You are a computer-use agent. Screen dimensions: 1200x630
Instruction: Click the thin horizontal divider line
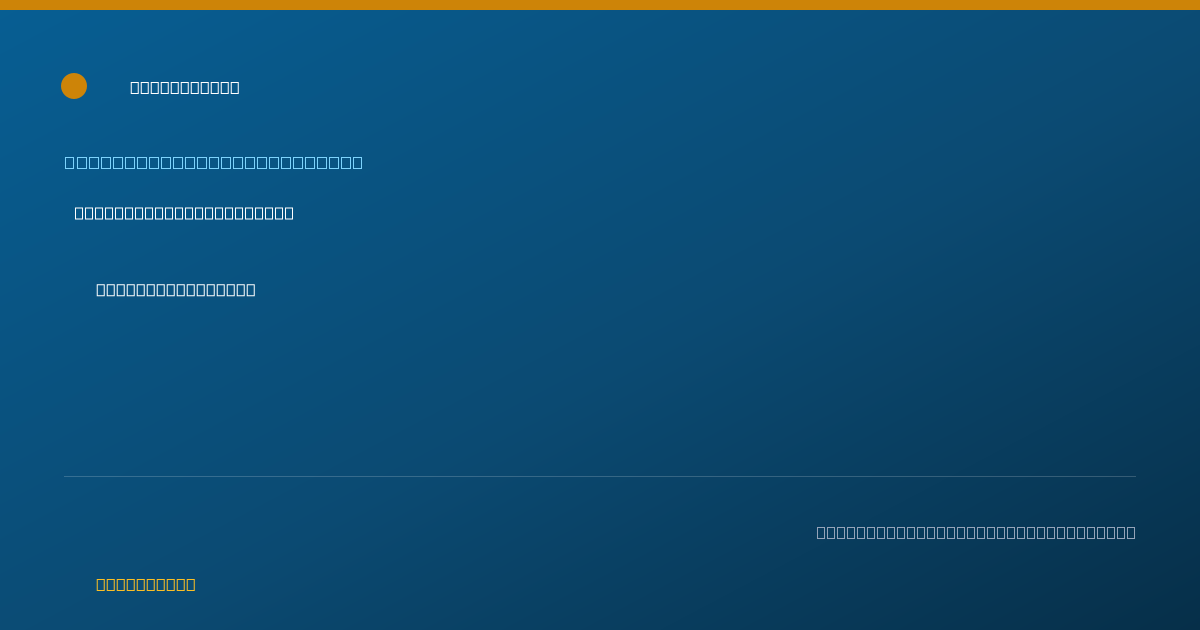pyautogui.click(x=600, y=476)
